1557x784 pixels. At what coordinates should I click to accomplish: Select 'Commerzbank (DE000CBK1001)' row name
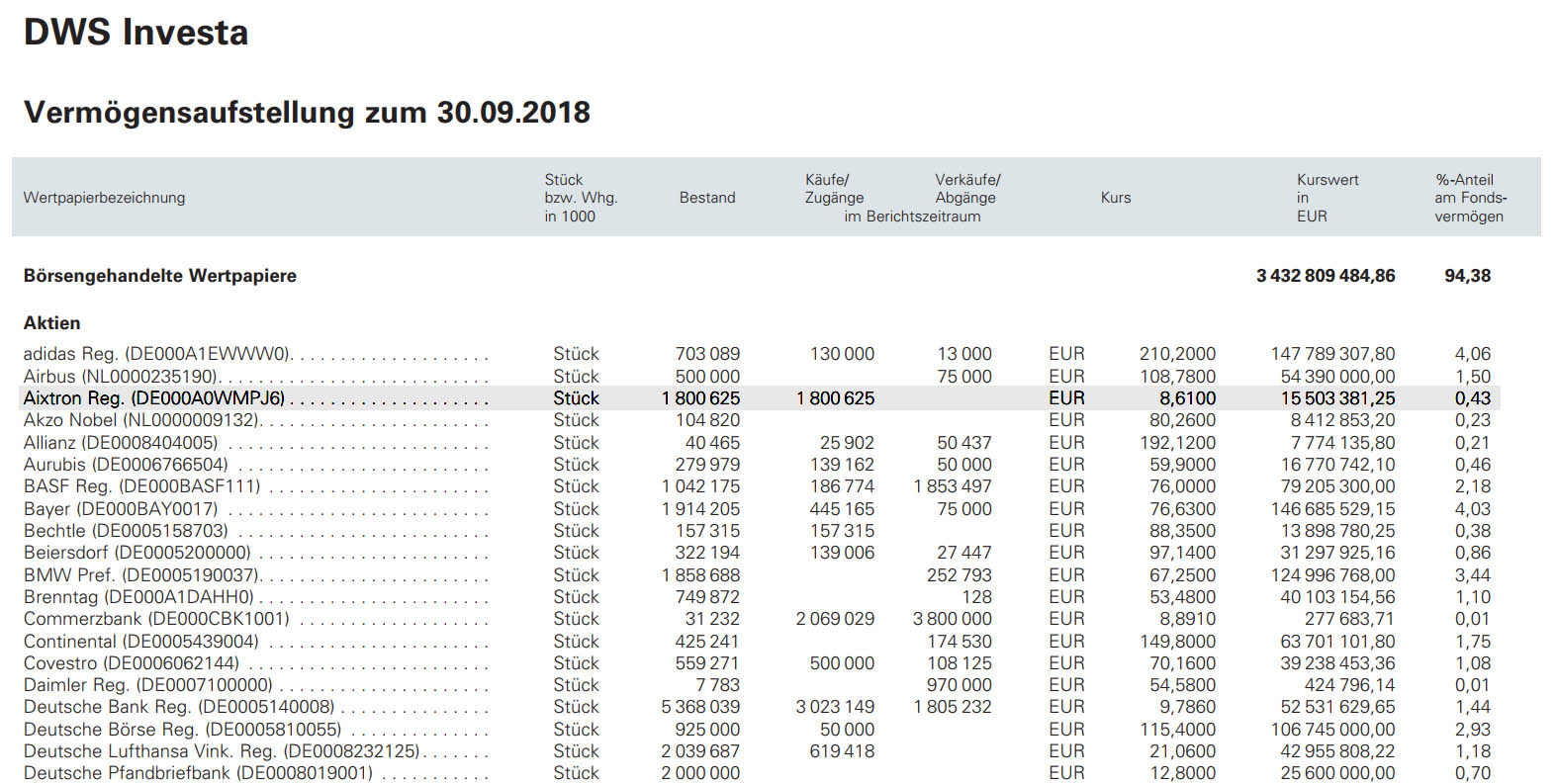tap(156, 619)
